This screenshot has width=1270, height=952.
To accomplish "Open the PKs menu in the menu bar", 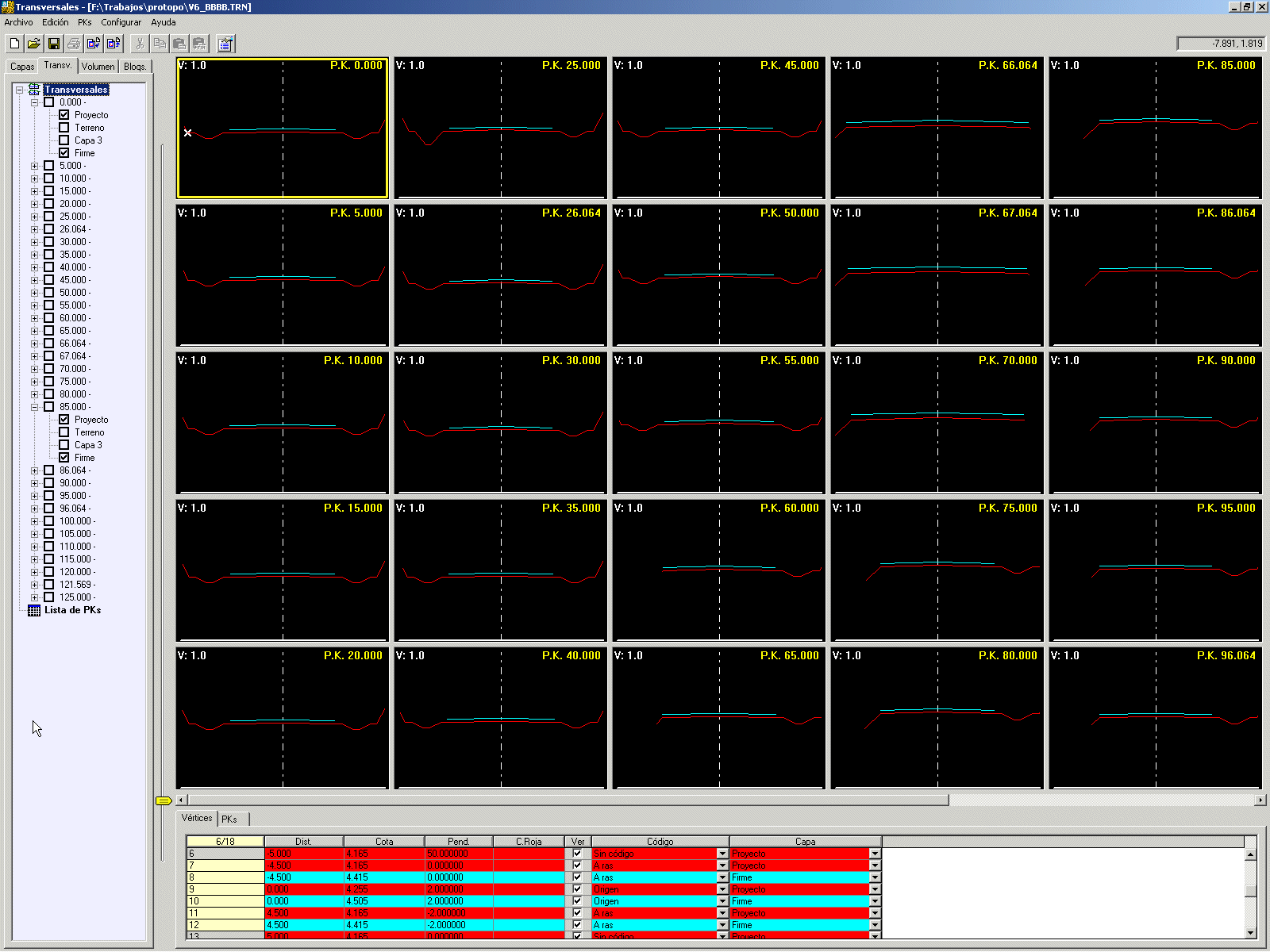I will (85, 22).
